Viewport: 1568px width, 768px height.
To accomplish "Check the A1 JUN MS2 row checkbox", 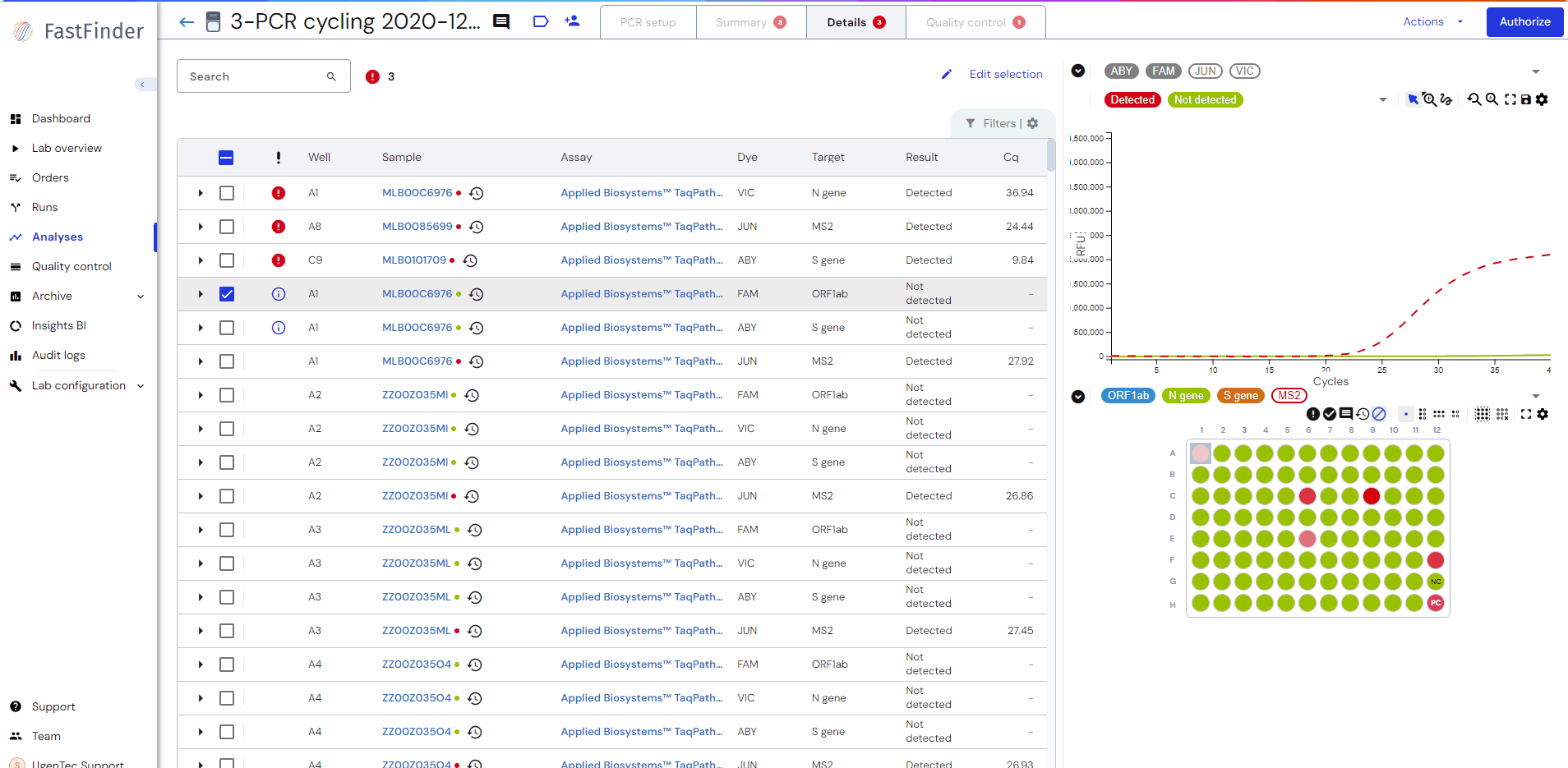I will click(227, 361).
